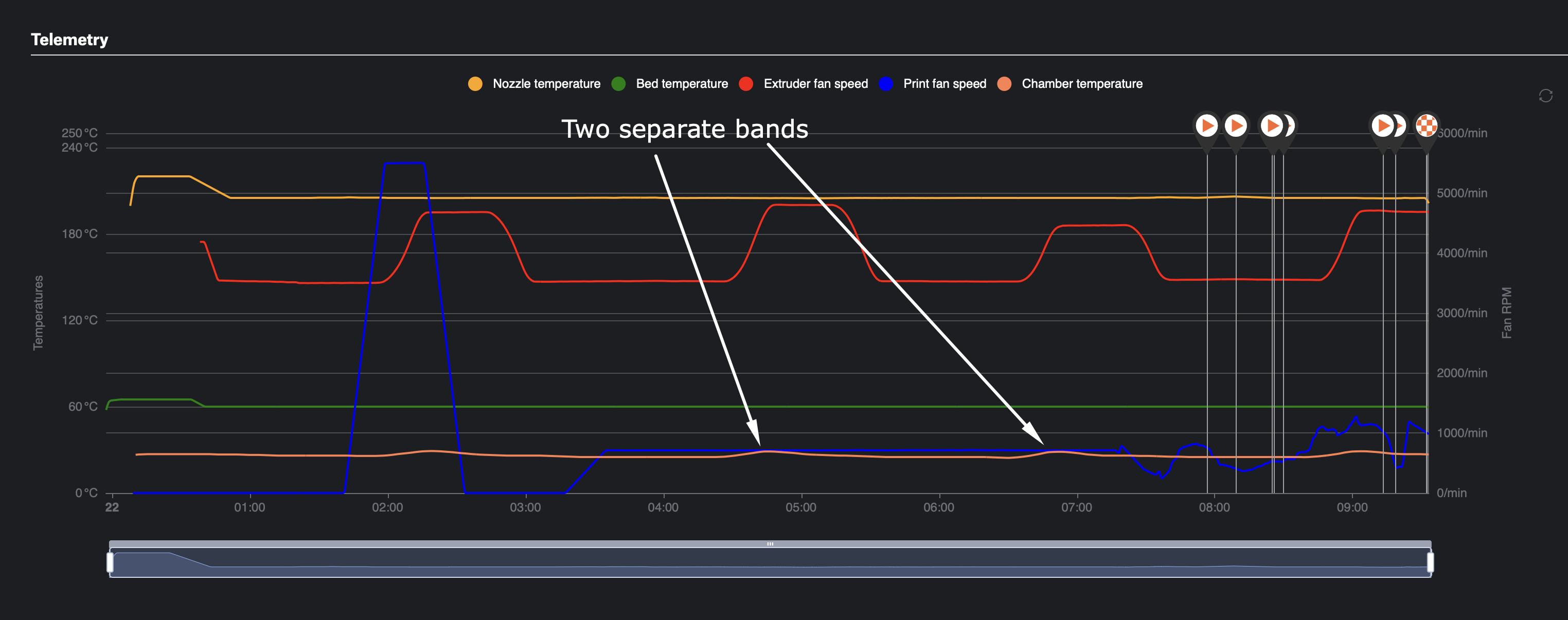
Task: Click the 05:00 time axis label
Action: (x=800, y=507)
